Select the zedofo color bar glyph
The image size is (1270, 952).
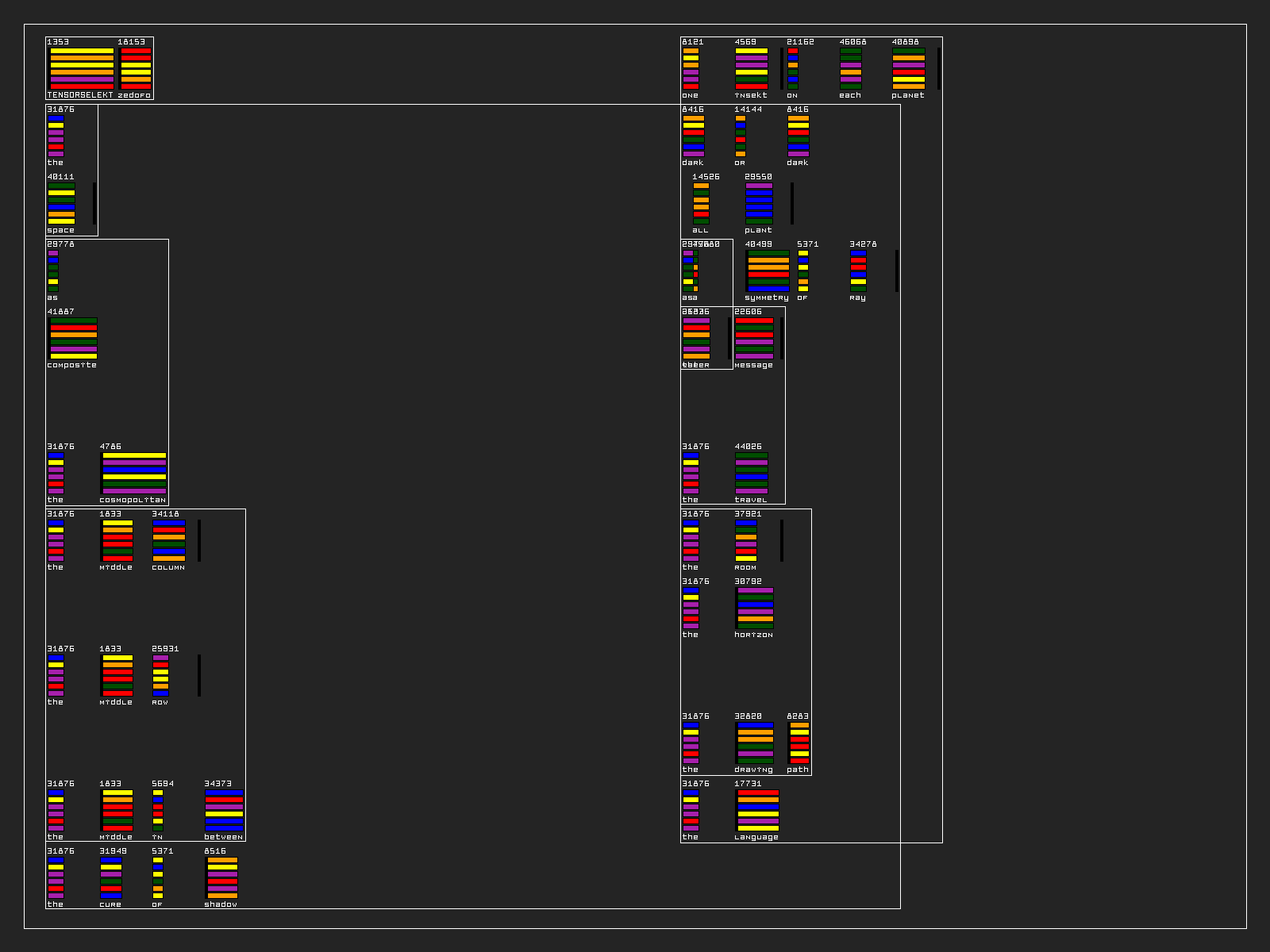click(136, 68)
